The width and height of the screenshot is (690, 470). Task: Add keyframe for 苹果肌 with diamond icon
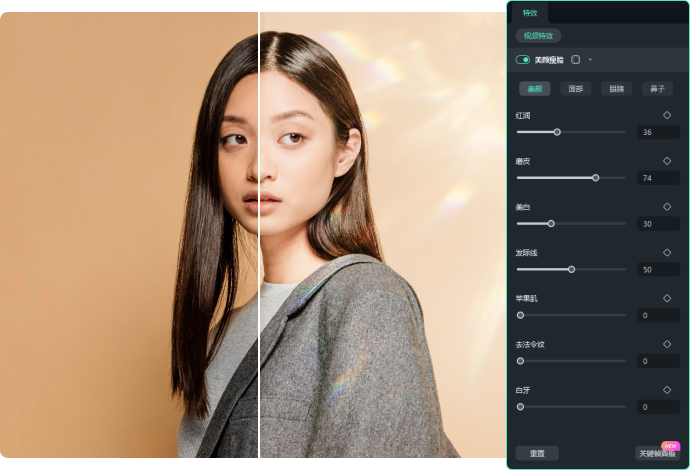tap(667, 298)
